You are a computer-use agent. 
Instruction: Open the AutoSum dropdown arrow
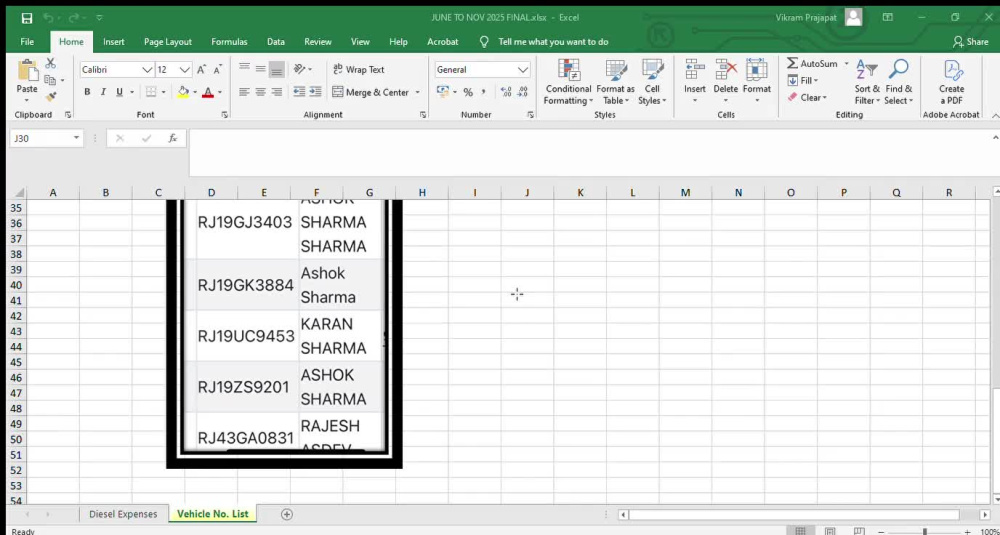846,64
